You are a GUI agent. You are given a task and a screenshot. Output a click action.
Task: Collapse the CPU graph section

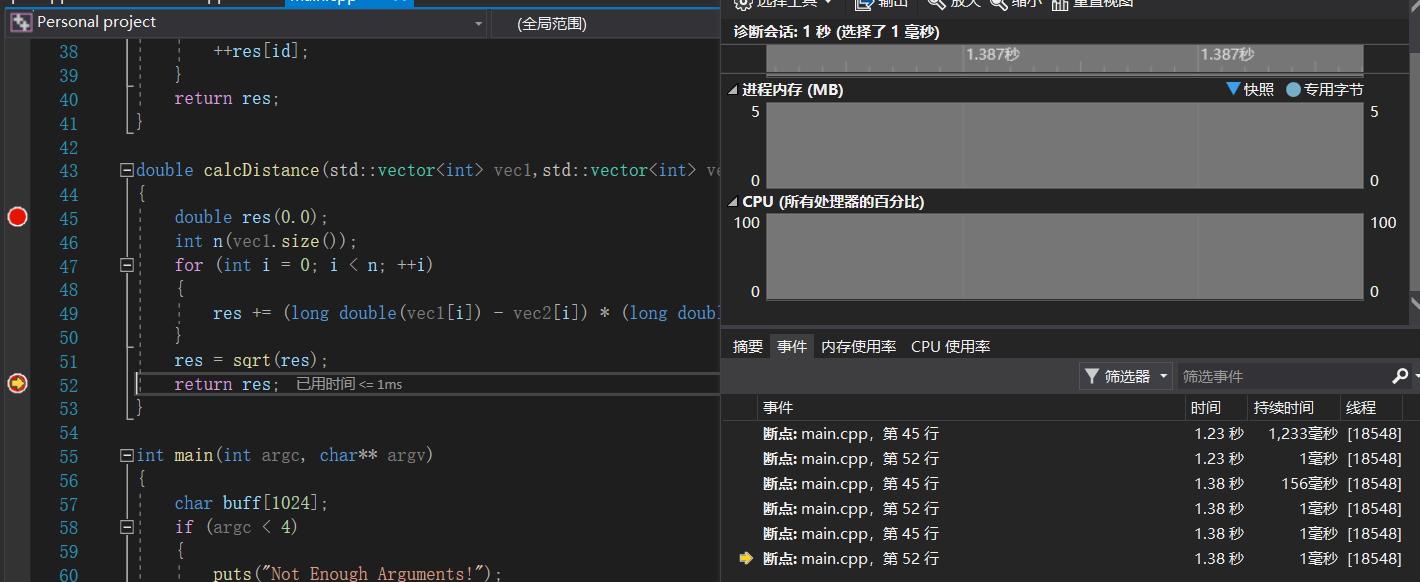734,202
